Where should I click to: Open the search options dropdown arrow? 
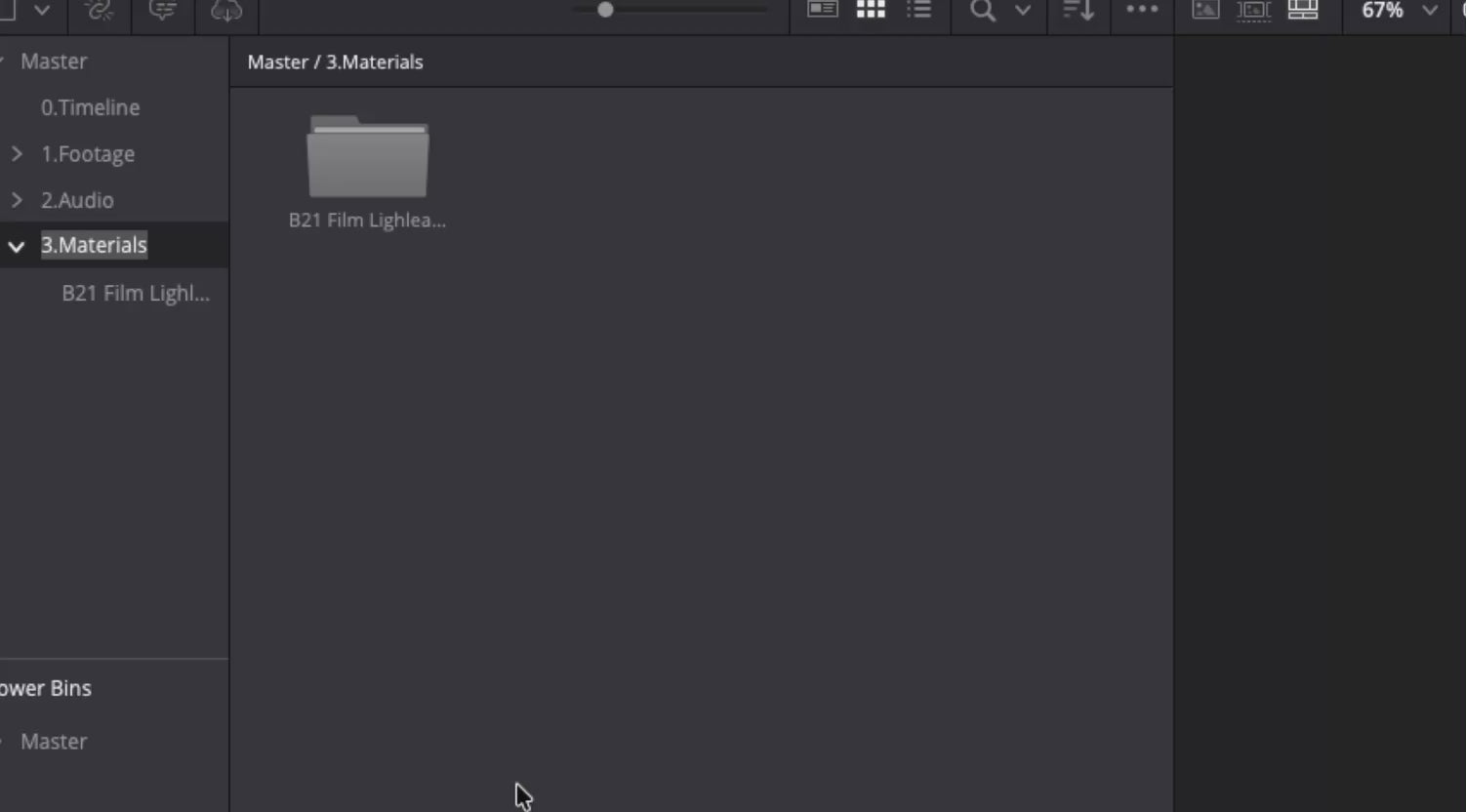tap(1023, 11)
